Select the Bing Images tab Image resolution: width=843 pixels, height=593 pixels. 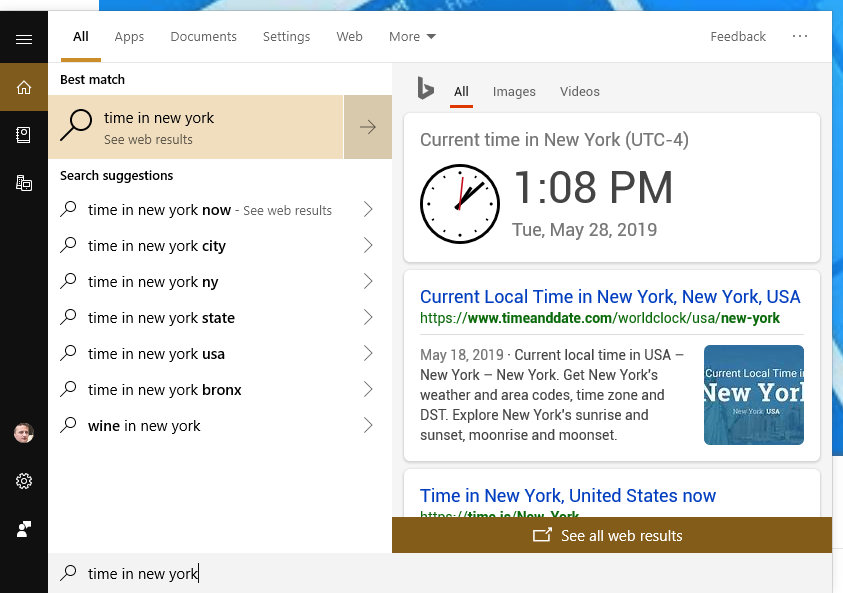[x=514, y=91]
